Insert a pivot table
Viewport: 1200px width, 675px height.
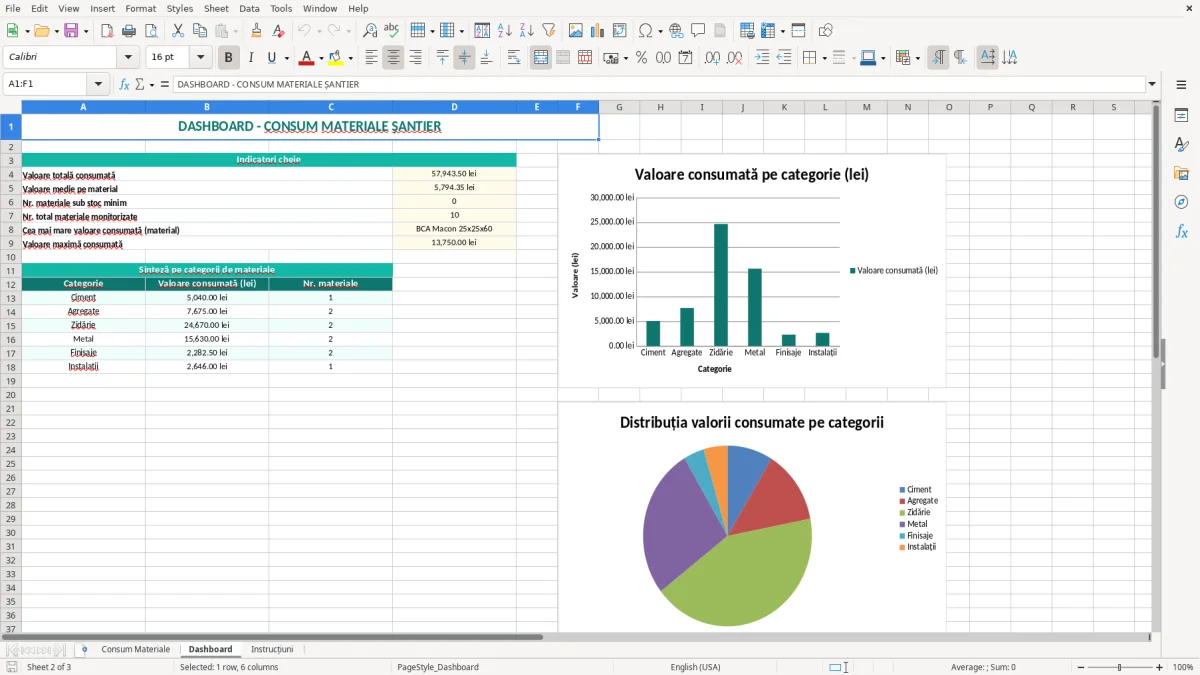pos(620,31)
